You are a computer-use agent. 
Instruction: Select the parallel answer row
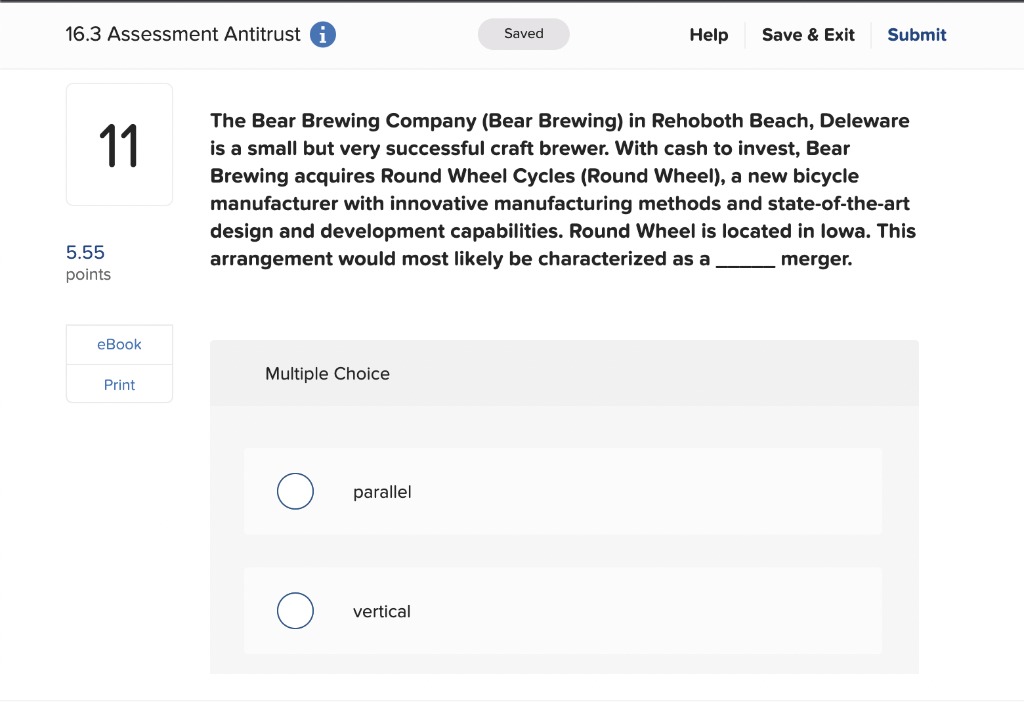point(562,491)
